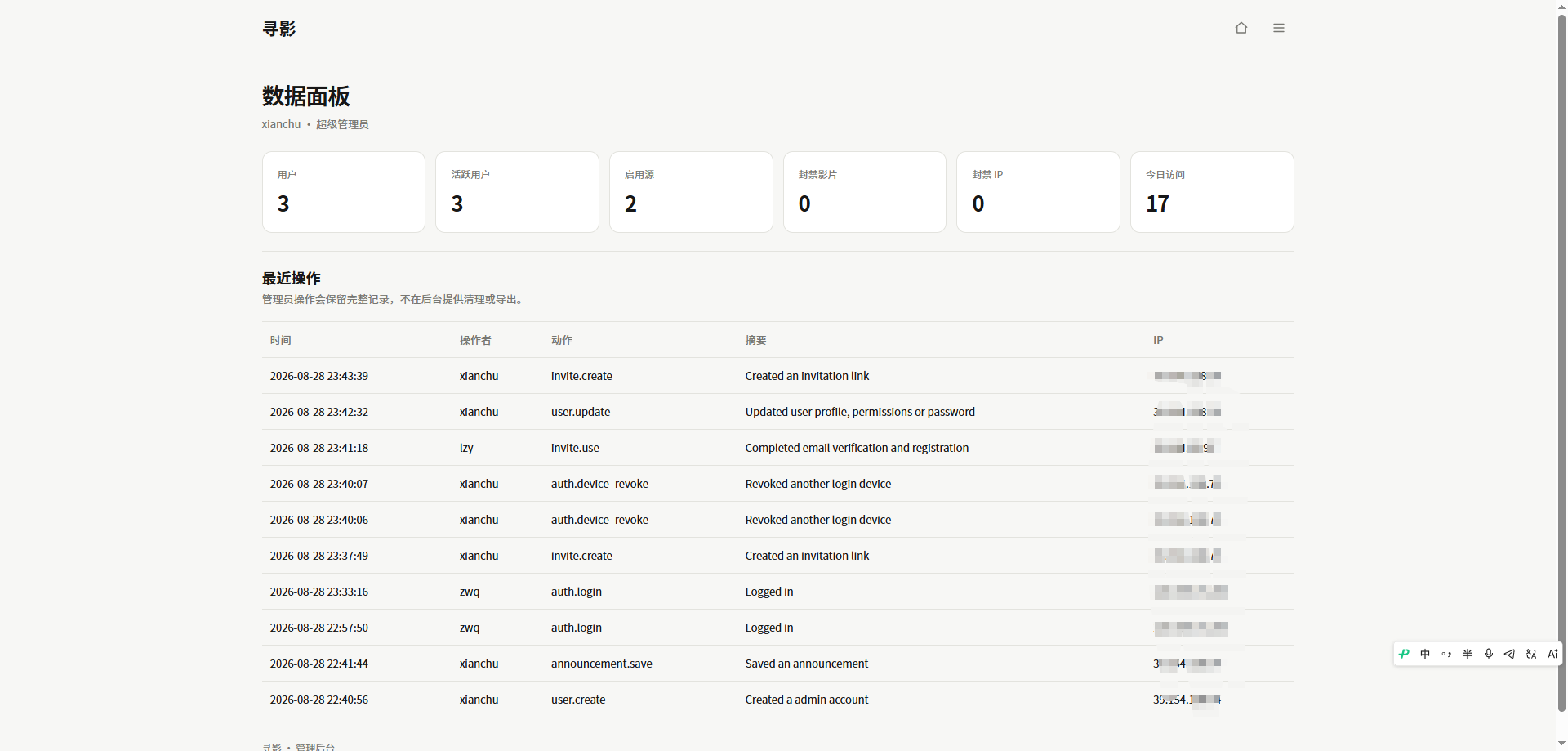Click the 最近操作 section heading
This screenshot has height=751, width=1568.
(292, 279)
